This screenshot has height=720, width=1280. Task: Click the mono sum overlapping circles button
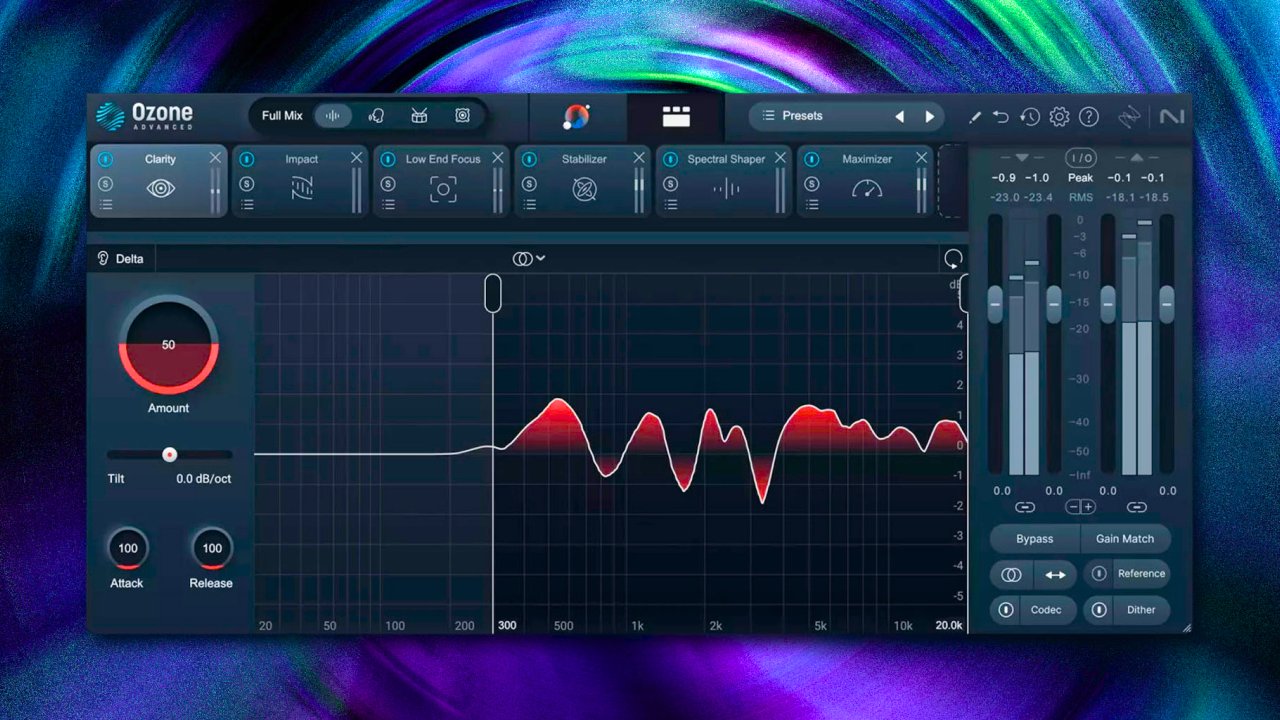1011,575
